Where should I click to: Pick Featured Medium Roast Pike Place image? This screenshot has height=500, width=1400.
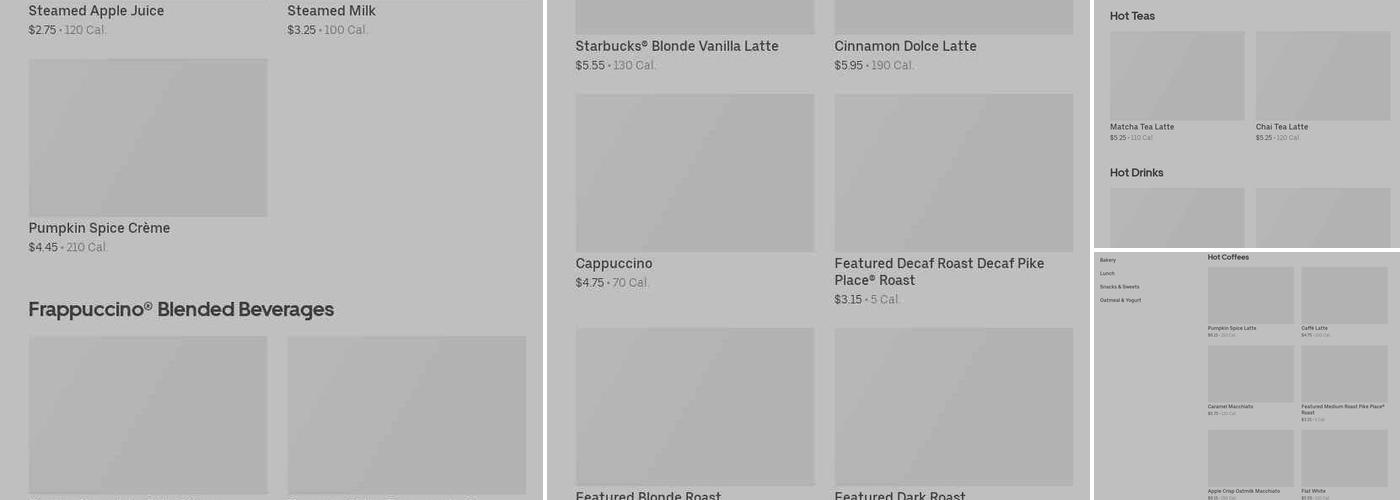(1344, 374)
